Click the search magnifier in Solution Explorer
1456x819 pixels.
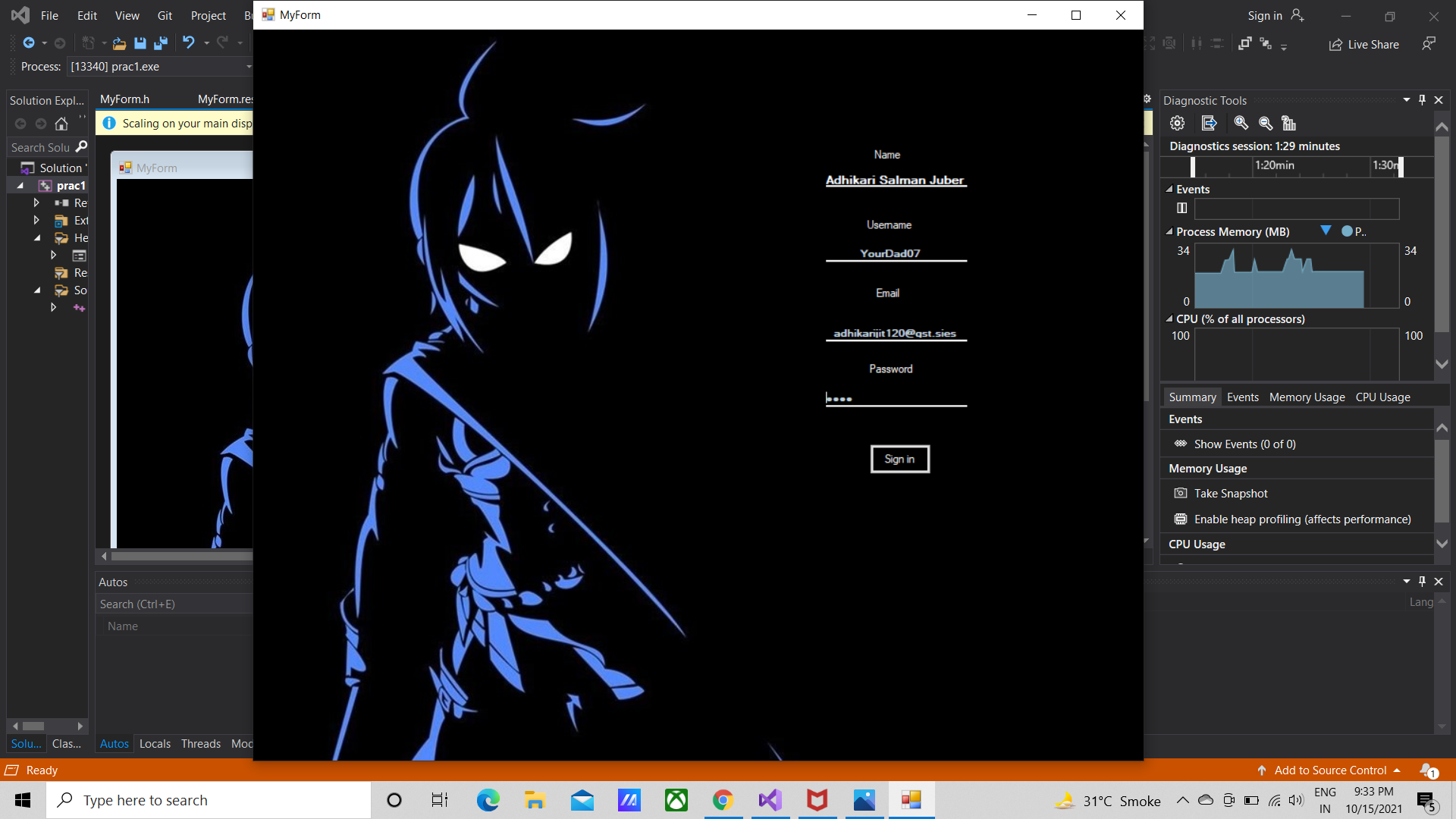[x=82, y=146]
